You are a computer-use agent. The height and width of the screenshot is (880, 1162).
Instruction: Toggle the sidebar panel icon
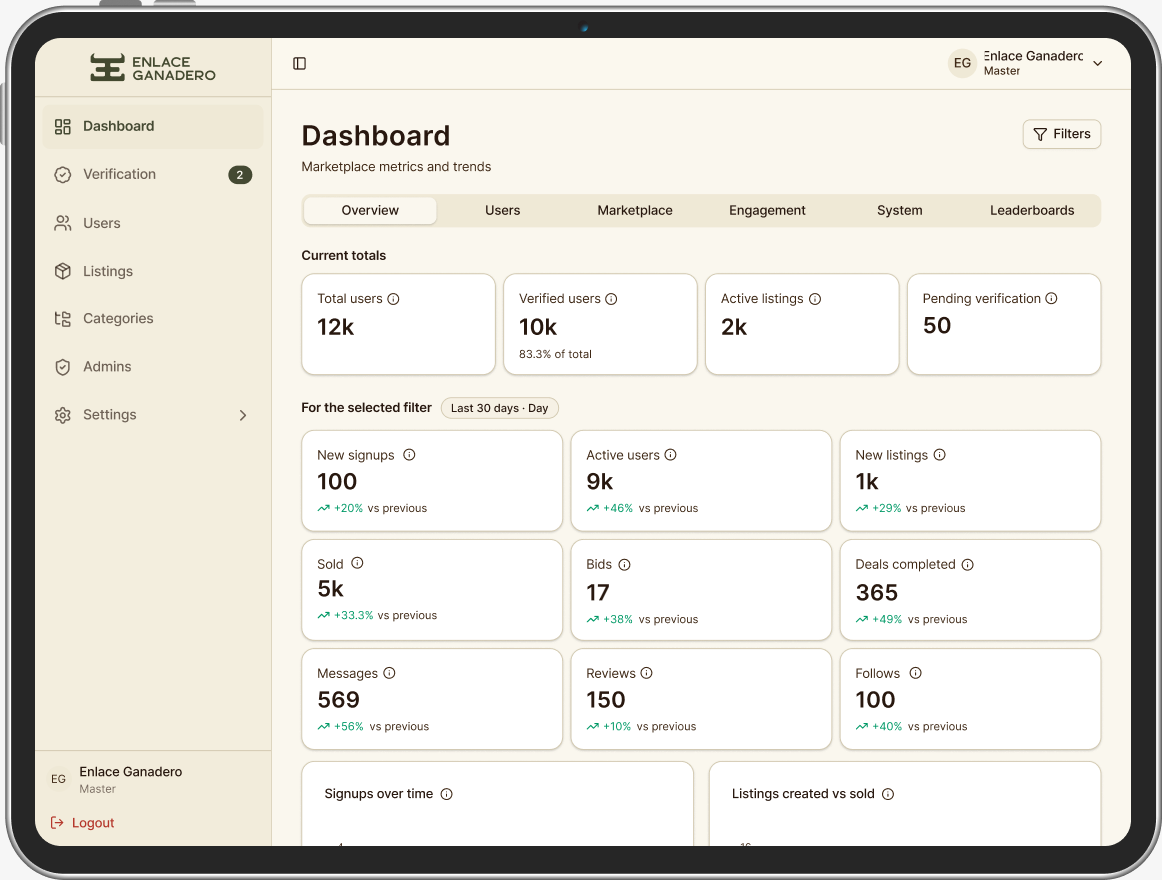(x=299, y=63)
